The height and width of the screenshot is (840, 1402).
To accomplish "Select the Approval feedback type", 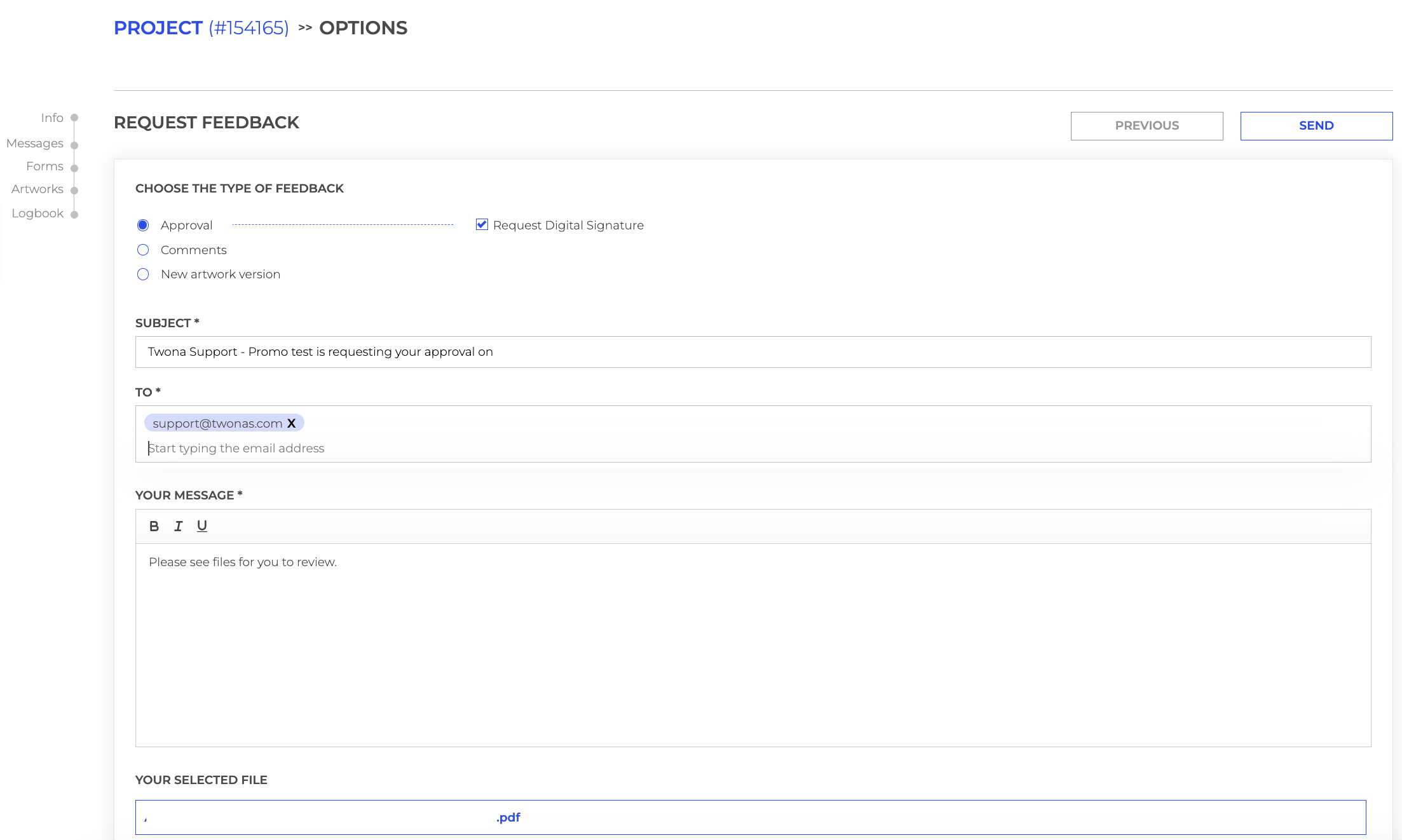I will click(x=143, y=226).
